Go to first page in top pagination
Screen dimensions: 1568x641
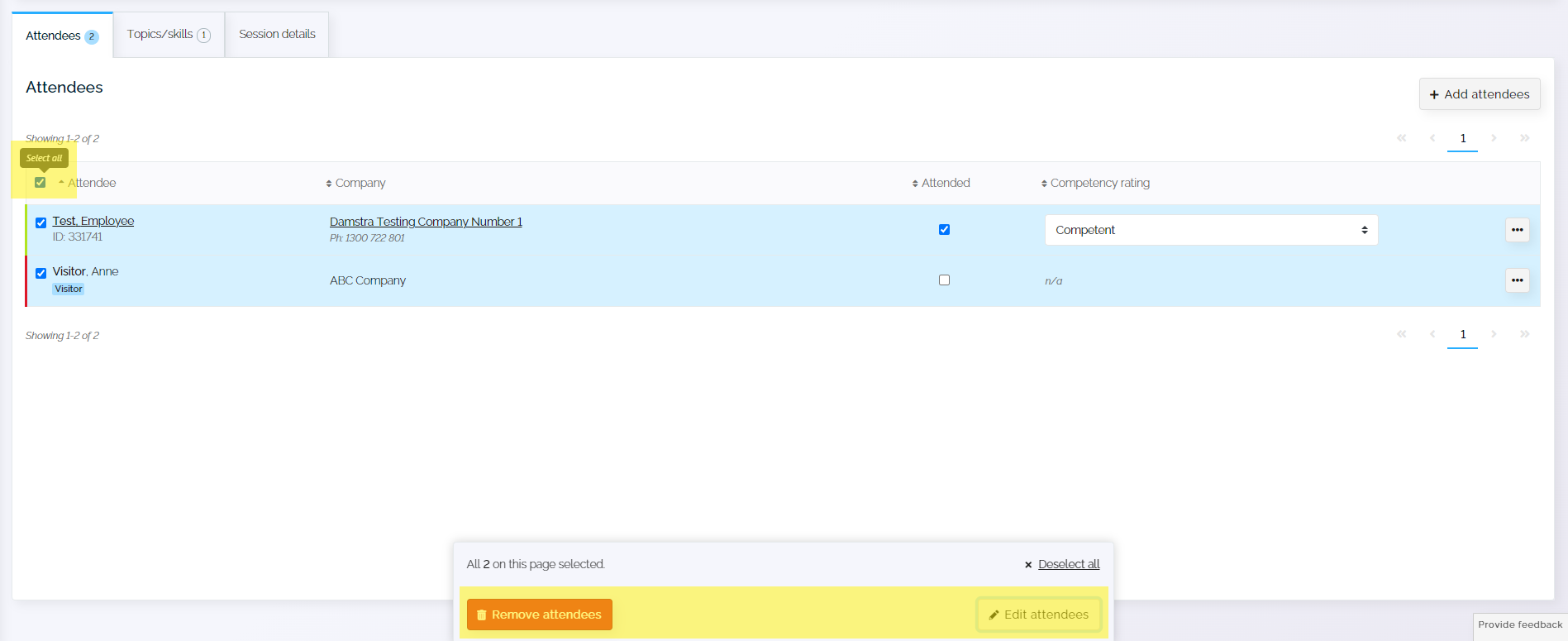pyautogui.click(x=1402, y=138)
